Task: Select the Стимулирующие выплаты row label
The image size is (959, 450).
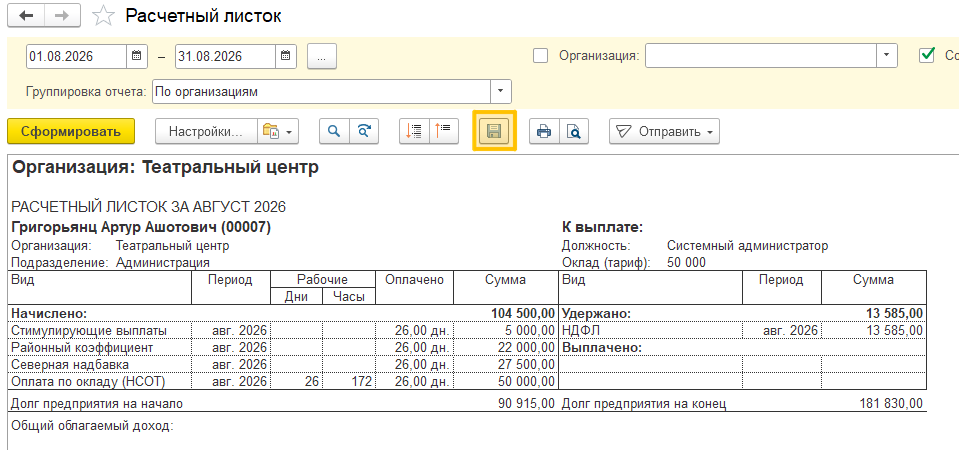Action: click(x=89, y=331)
